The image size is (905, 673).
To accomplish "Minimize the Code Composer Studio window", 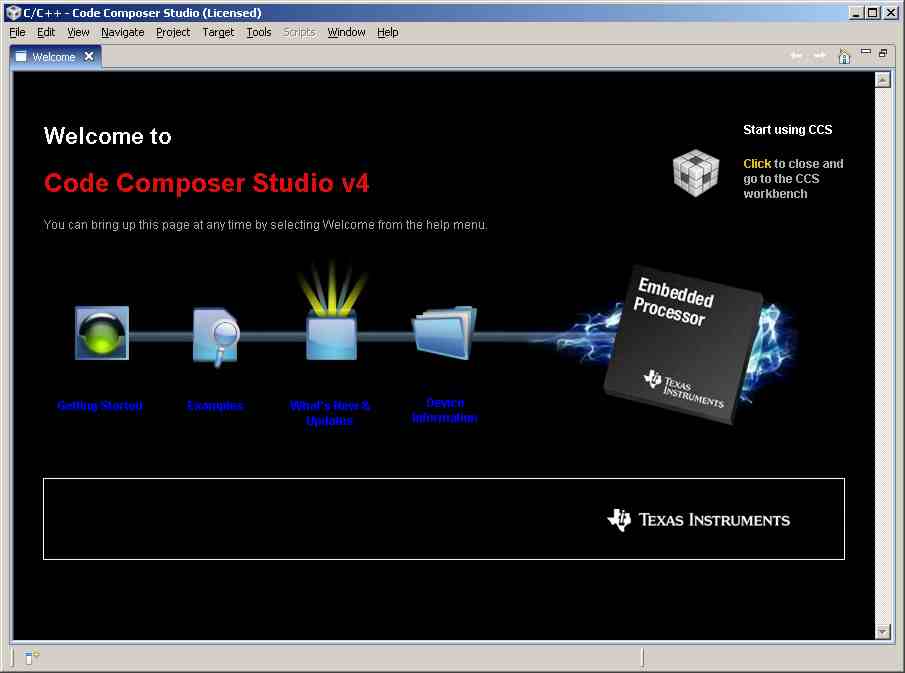I will (856, 13).
